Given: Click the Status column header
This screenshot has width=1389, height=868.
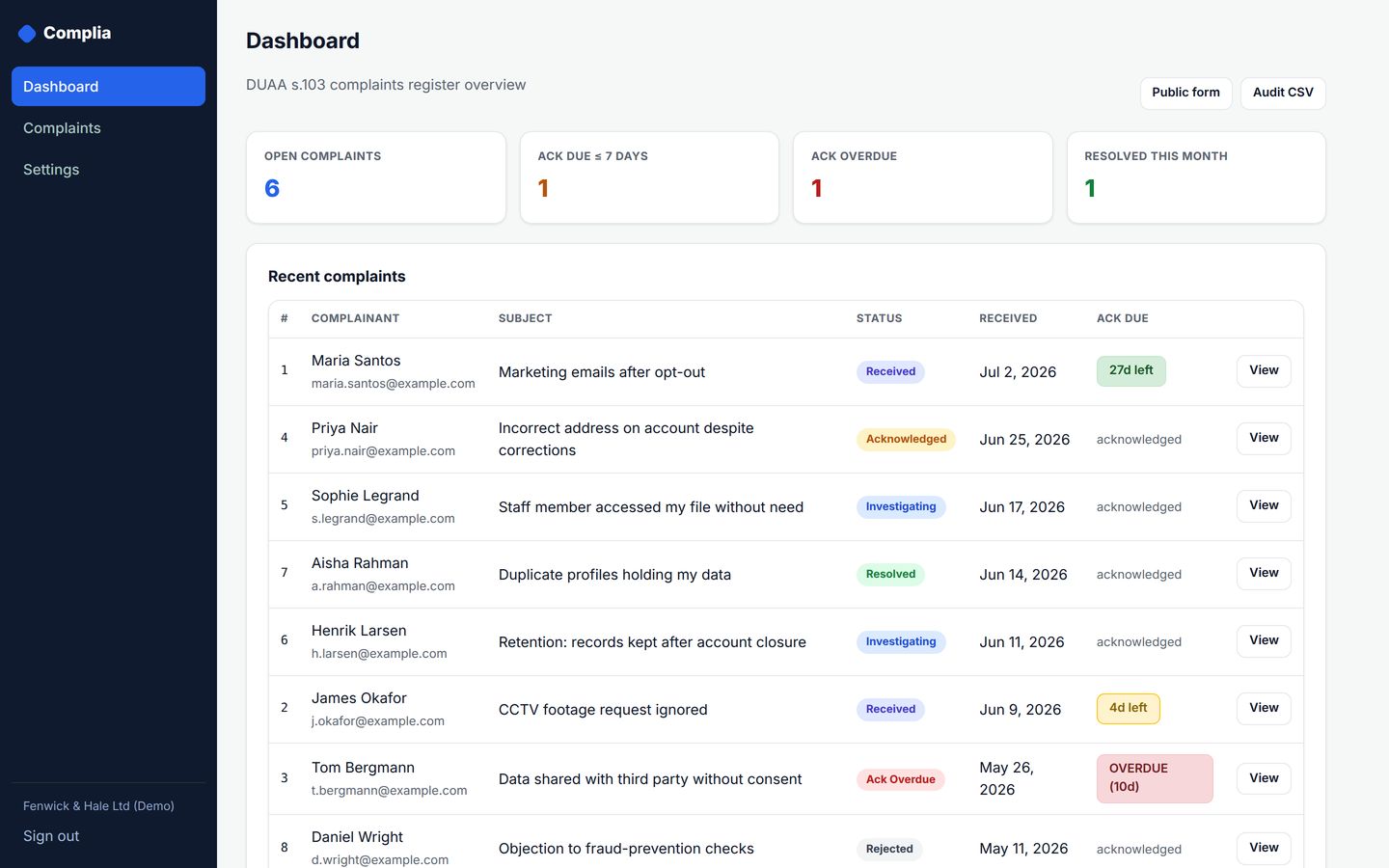Looking at the screenshot, I should pyautogui.click(x=879, y=318).
